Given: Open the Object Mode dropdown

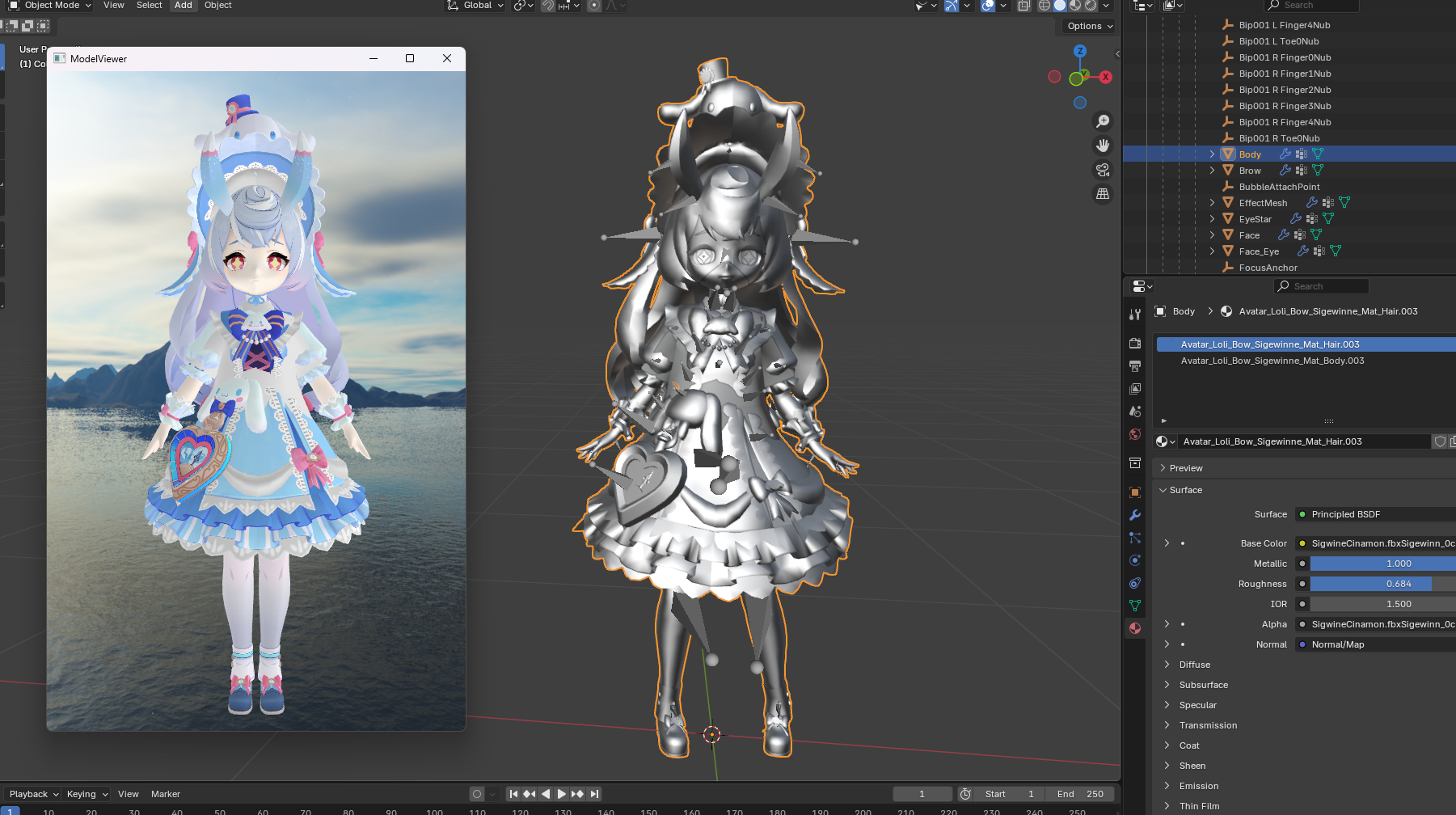Looking at the screenshot, I should tap(50, 6).
